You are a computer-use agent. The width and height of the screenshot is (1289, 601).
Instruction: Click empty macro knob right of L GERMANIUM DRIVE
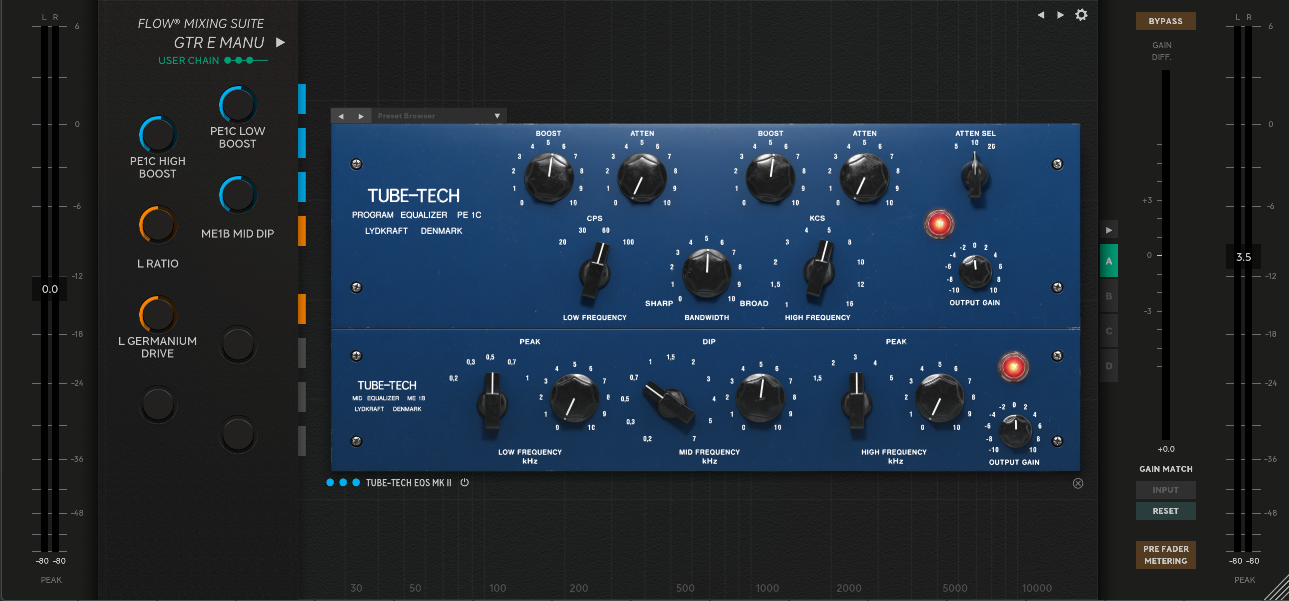pyautogui.click(x=238, y=345)
